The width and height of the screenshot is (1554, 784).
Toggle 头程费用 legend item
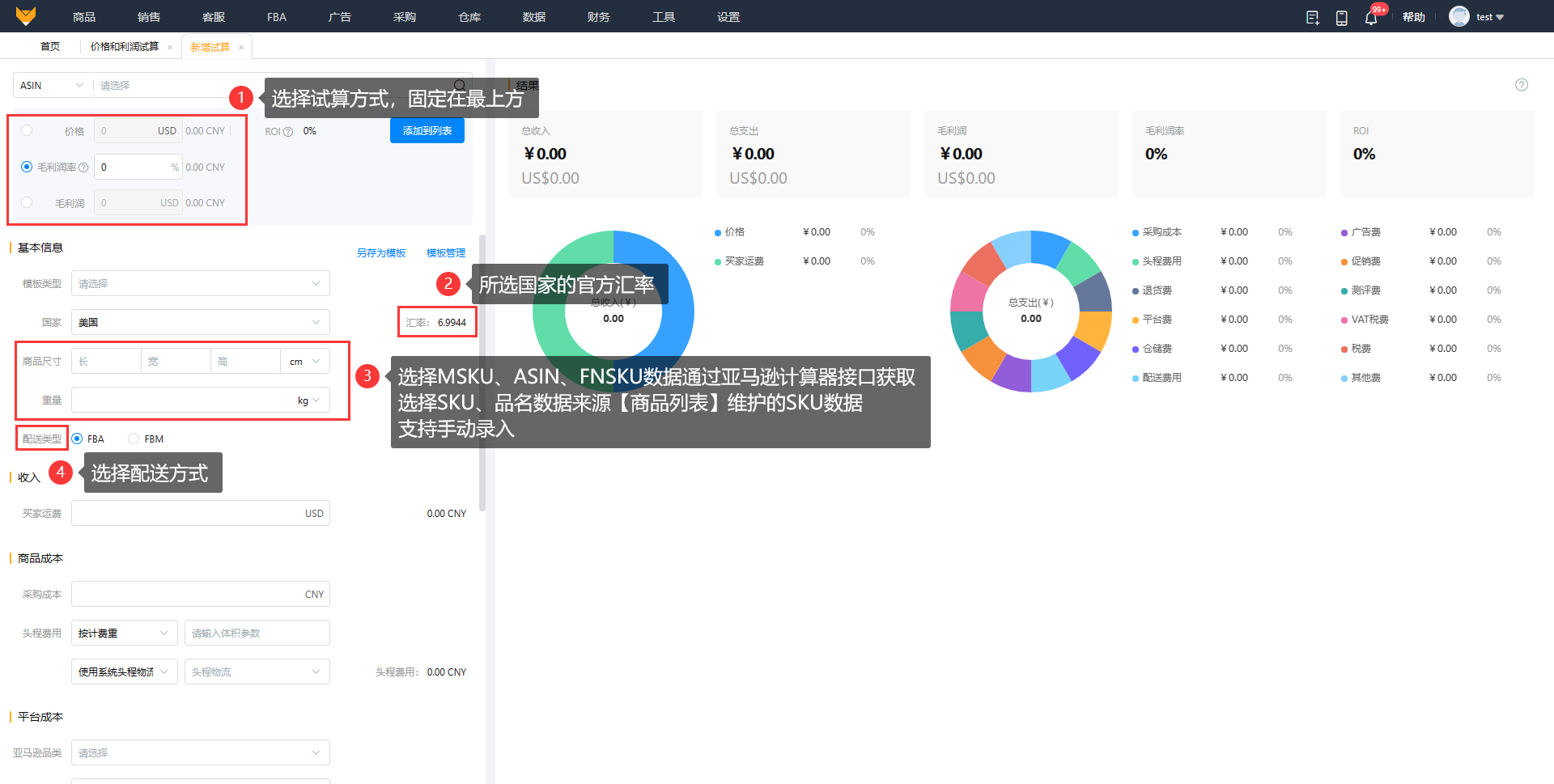coord(1157,261)
